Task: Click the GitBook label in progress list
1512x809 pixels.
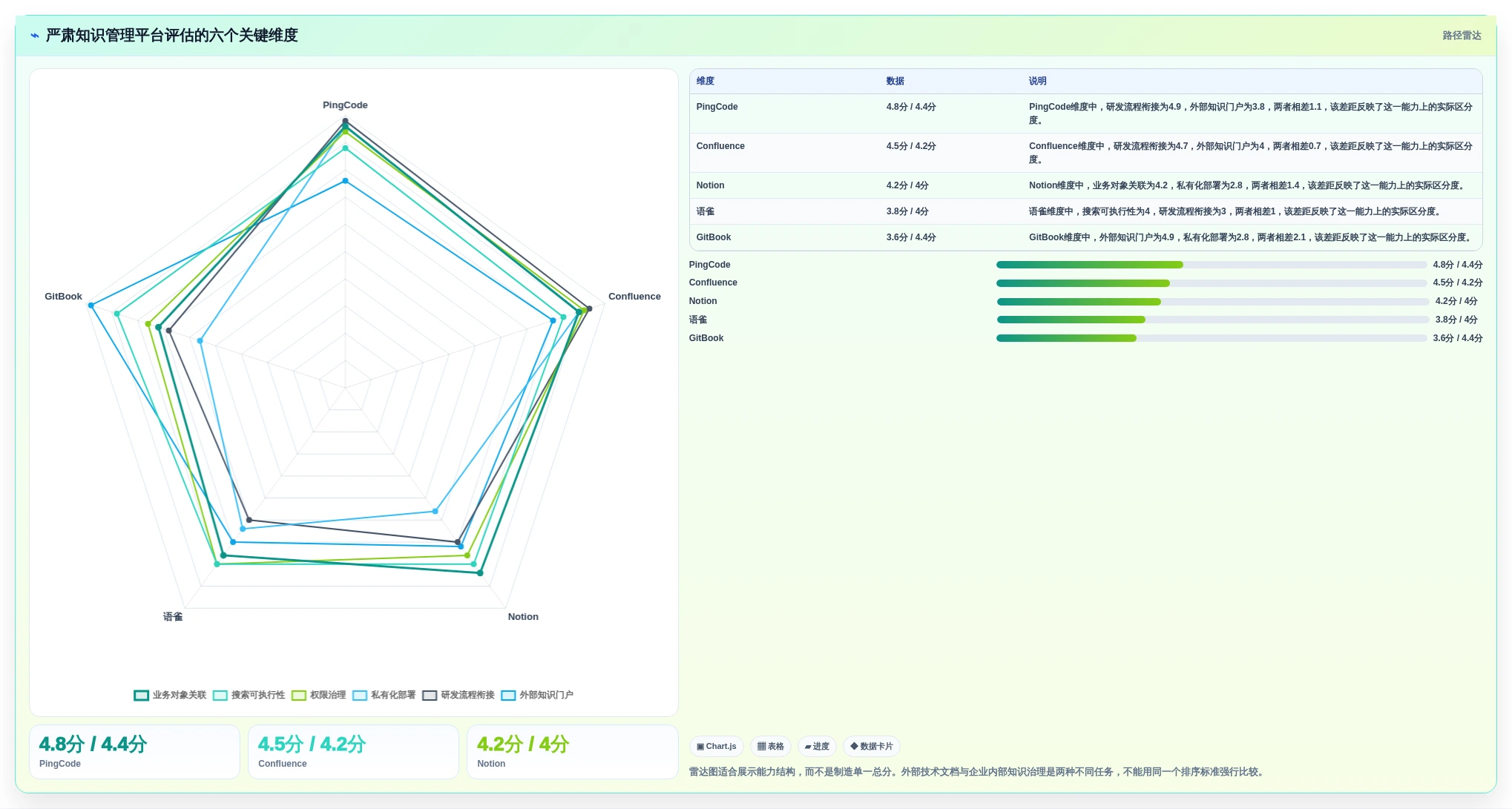Action: 706,338
